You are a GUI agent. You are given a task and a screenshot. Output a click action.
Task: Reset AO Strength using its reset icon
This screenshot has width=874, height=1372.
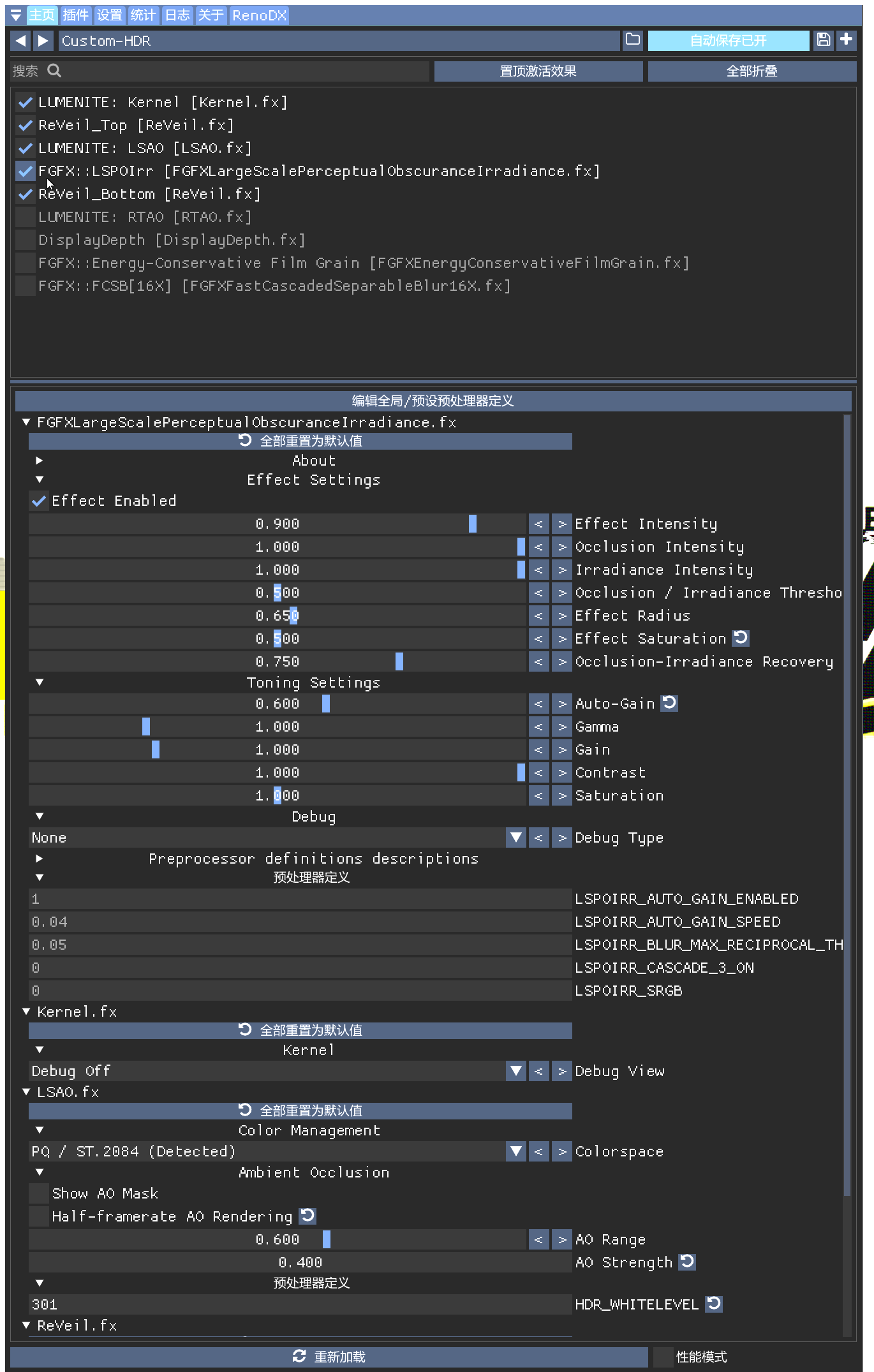pyautogui.click(x=687, y=1262)
